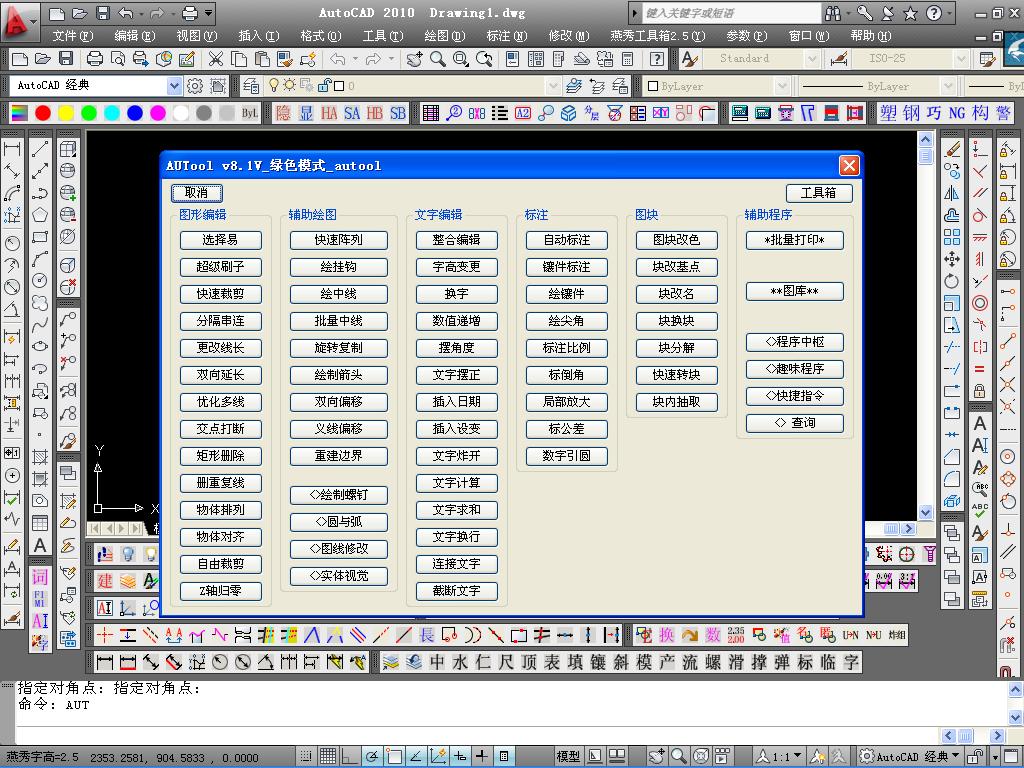Open the 文件(F) menu
The image size is (1024, 768).
click(x=72, y=36)
